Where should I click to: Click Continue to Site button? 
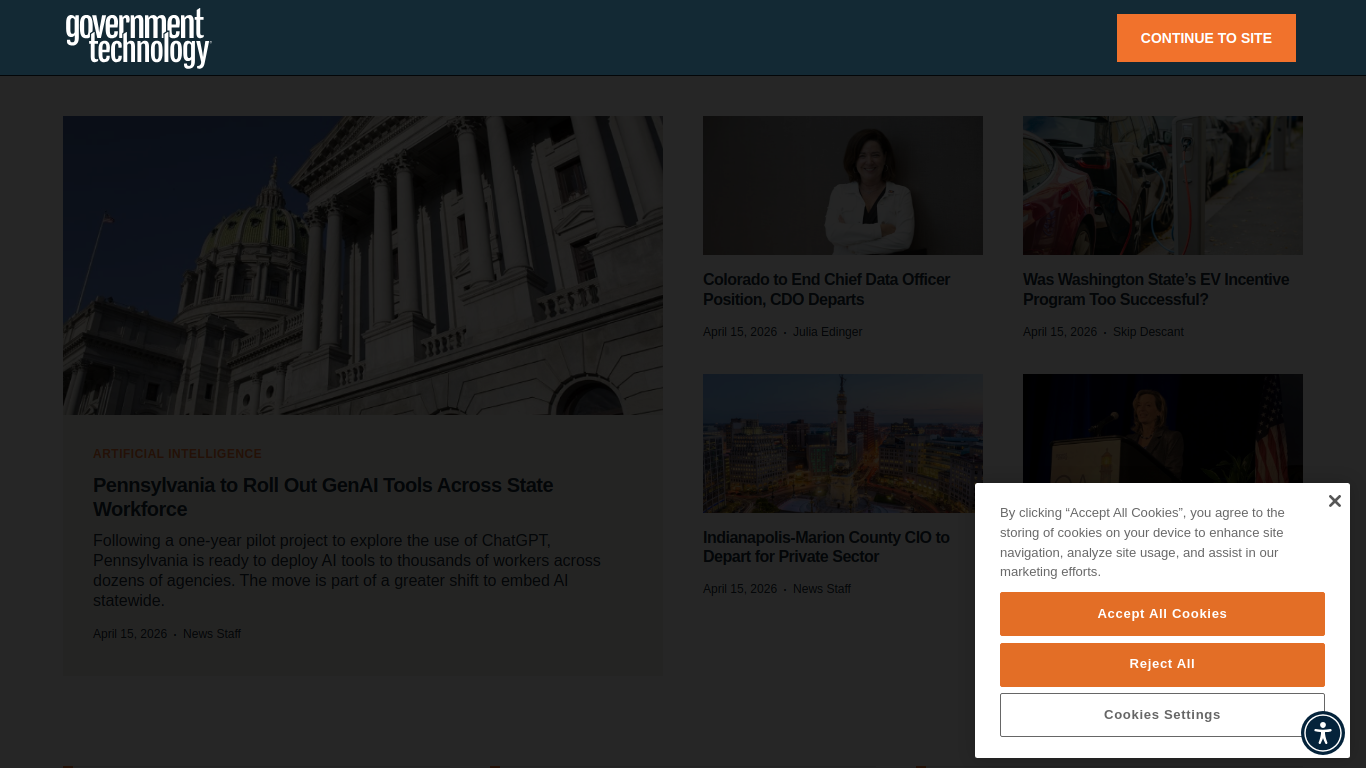(1206, 38)
